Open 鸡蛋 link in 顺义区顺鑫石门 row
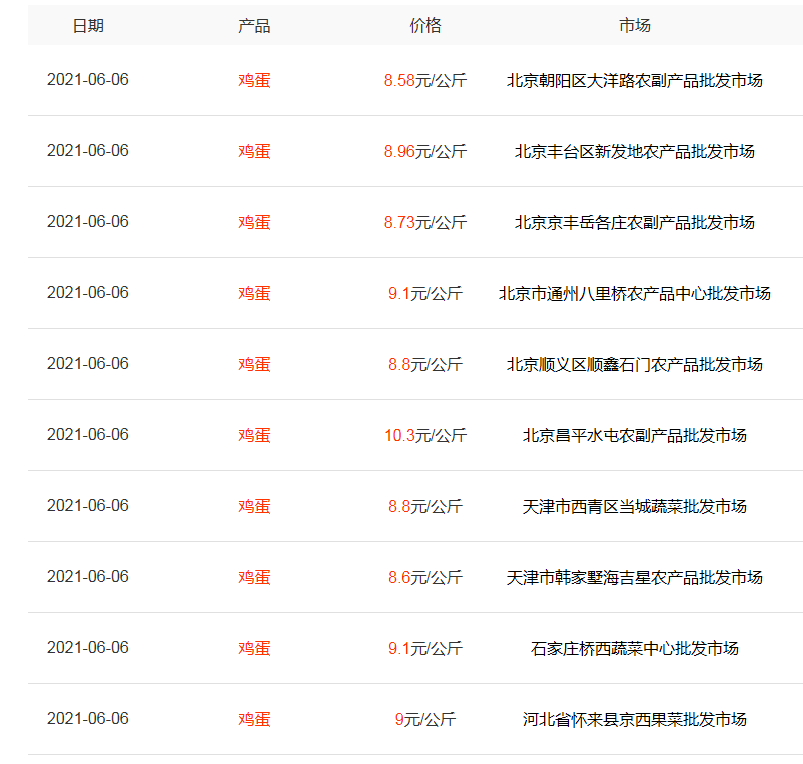 pyautogui.click(x=254, y=365)
